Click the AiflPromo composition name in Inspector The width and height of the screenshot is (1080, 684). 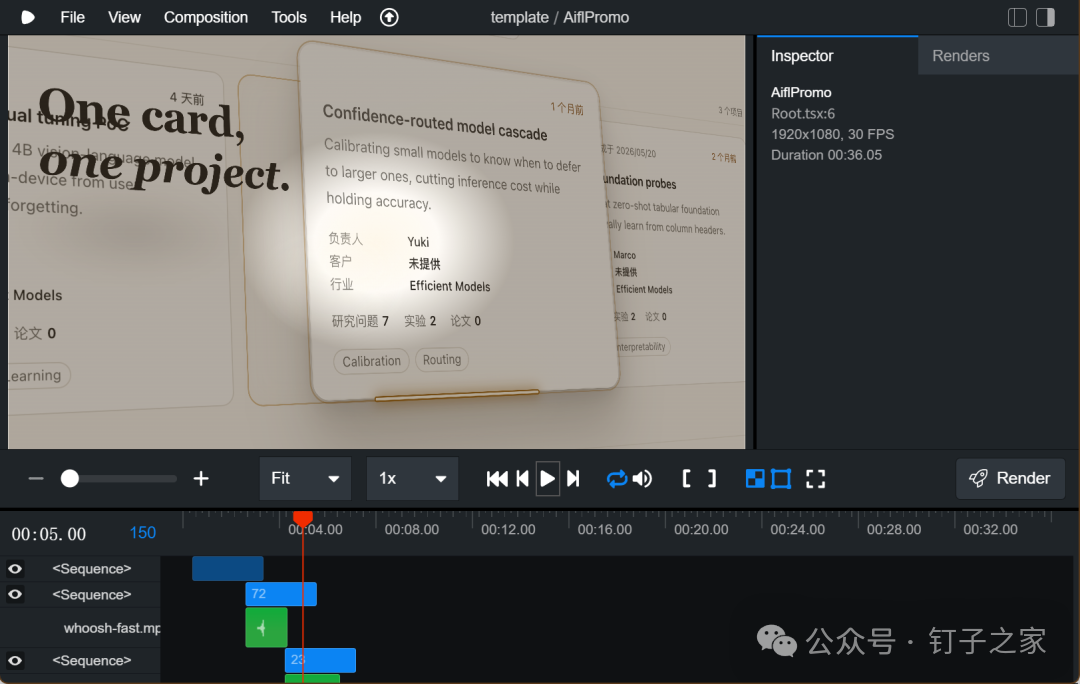[801, 92]
